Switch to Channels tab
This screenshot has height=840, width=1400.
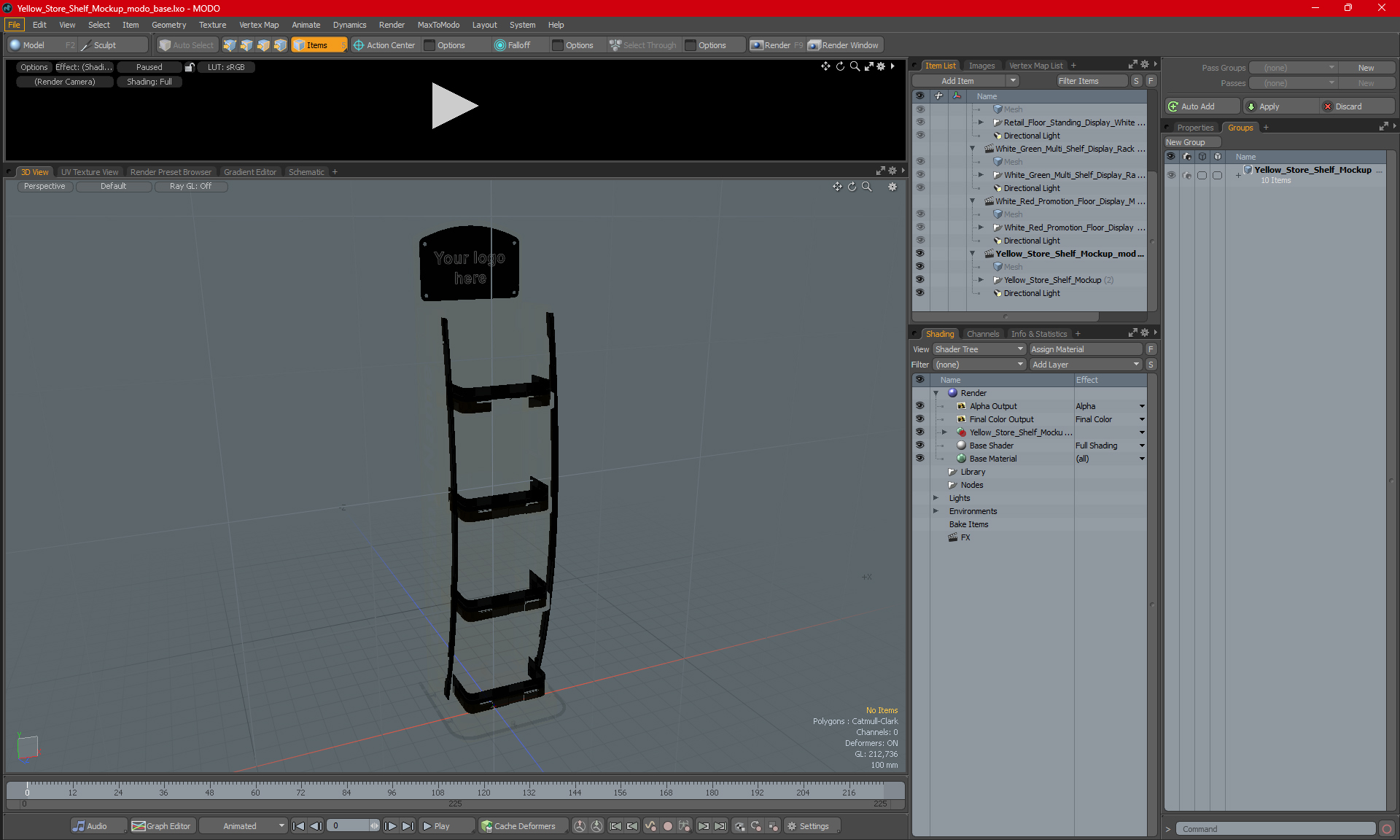pyautogui.click(x=983, y=334)
